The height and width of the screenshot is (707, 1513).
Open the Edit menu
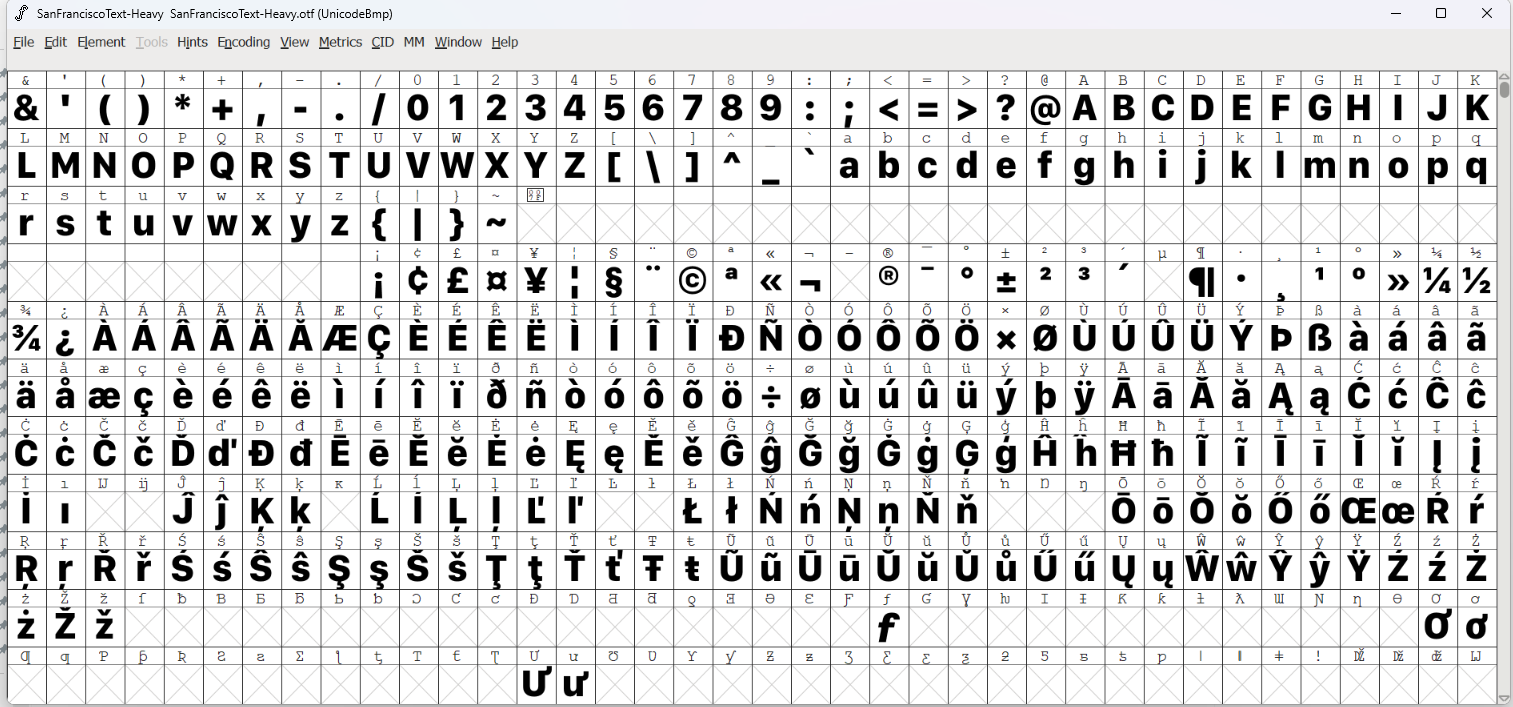[x=56, y=42]
